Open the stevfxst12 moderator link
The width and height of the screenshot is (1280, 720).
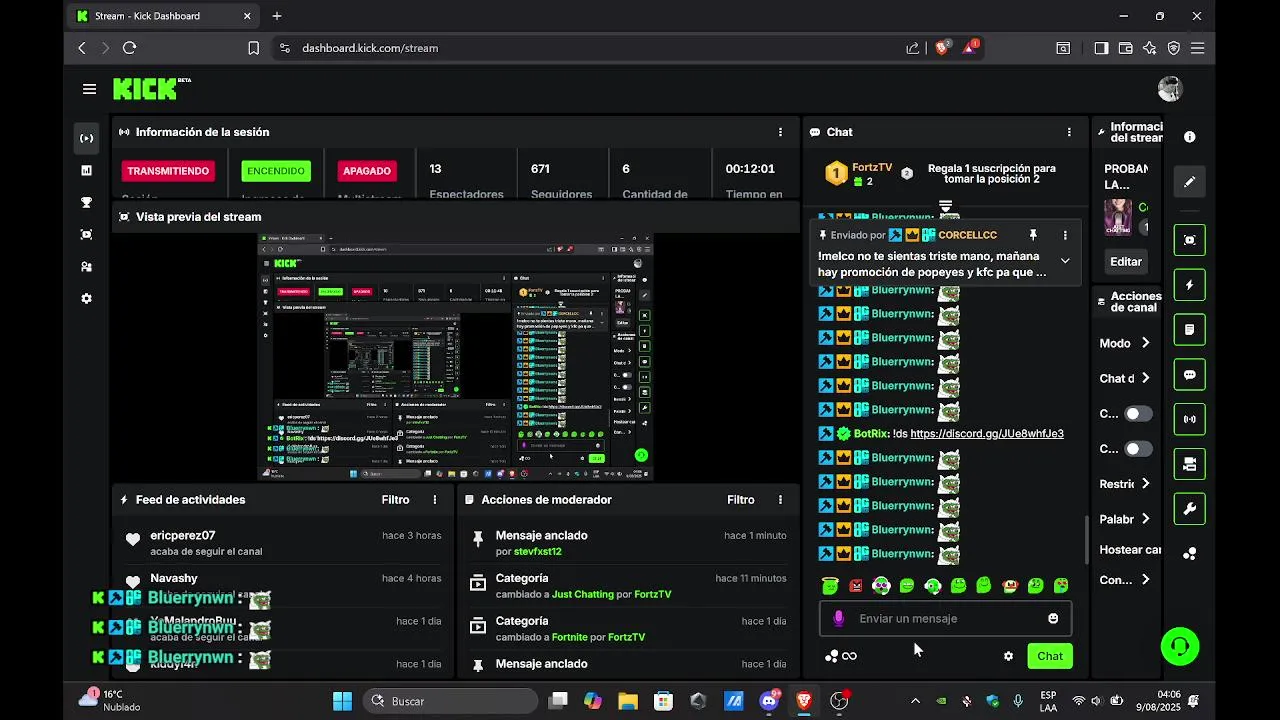click(x=537, y=551)
